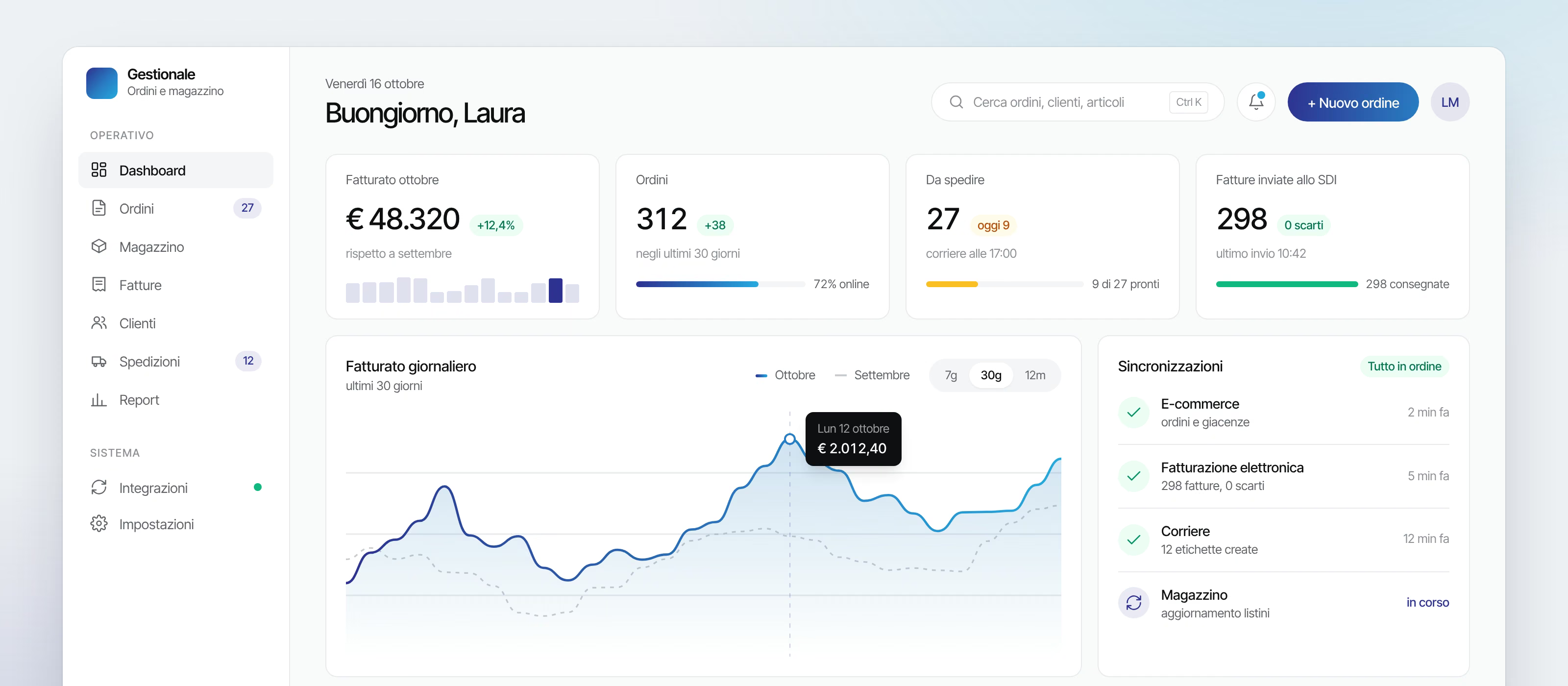Switch chart range to 12m

point(1035,375)
